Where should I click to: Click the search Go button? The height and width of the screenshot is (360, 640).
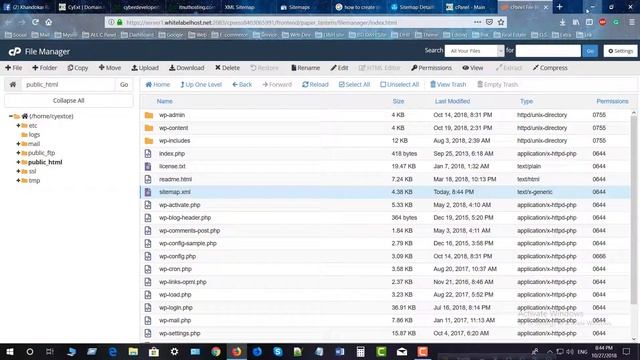[x=590, y=51]
